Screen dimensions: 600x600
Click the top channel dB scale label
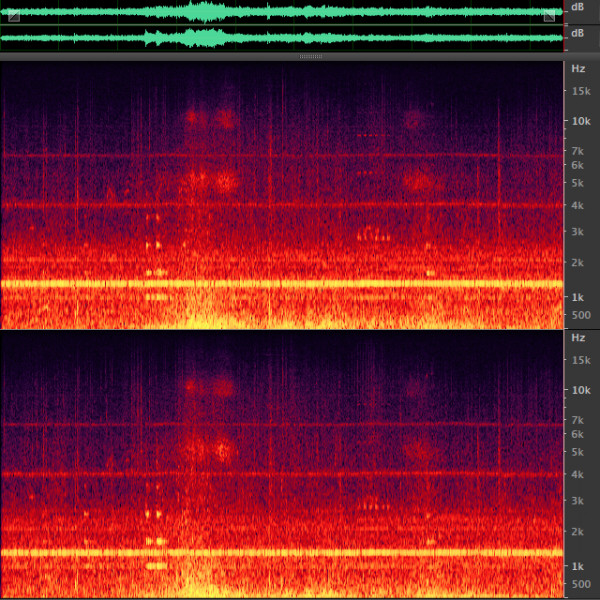[579, 8]
